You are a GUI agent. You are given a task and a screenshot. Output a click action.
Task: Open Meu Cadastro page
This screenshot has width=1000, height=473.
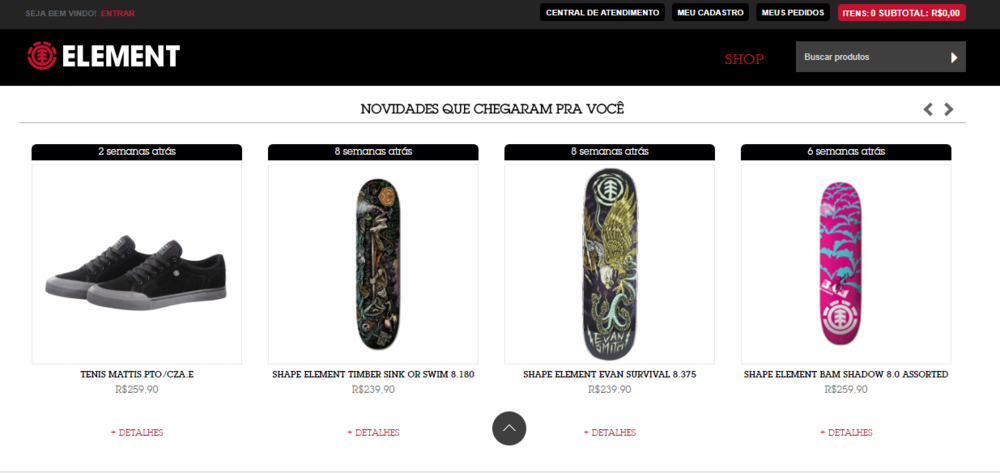(x=710, y=13)
